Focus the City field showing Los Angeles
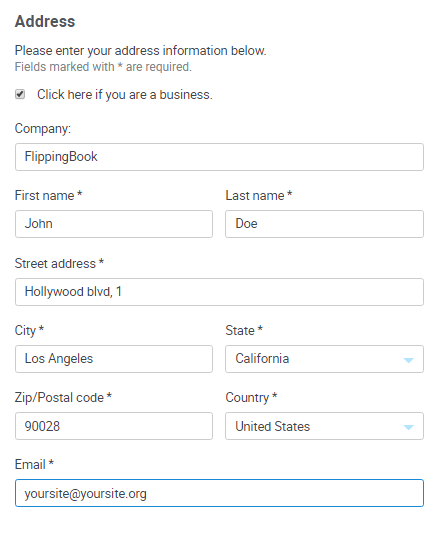Image resolution: width=448 pixels, height=556 pixels. 114,359
